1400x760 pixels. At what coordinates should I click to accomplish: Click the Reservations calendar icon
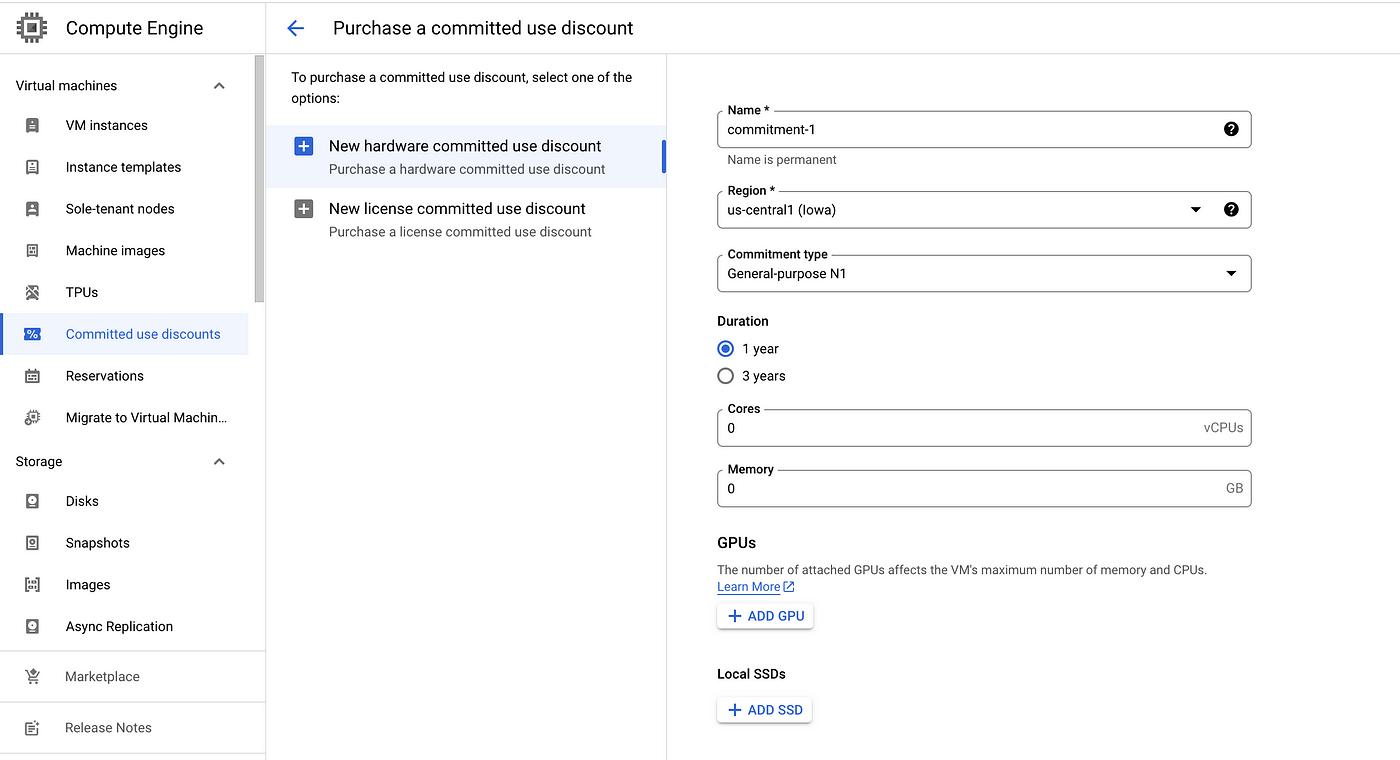pyautogui.click(x=32, y=376)
